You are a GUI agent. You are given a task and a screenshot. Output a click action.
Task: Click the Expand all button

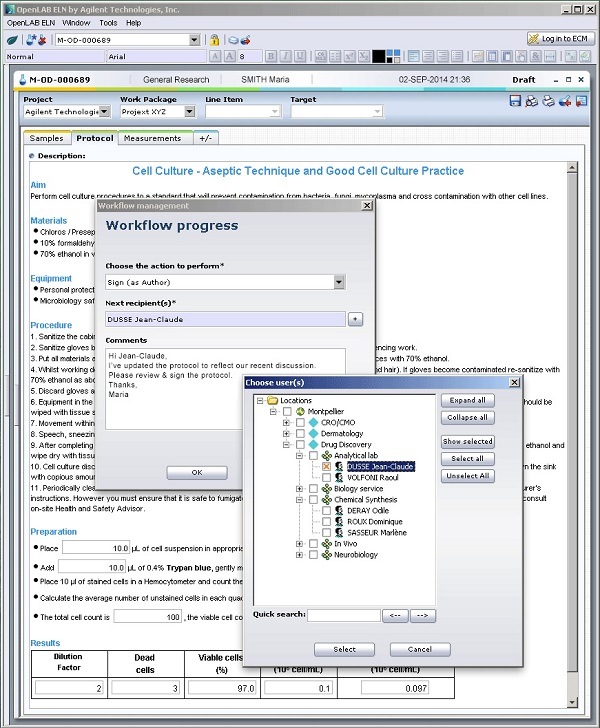pyautogui.click(x=468, y=400)
